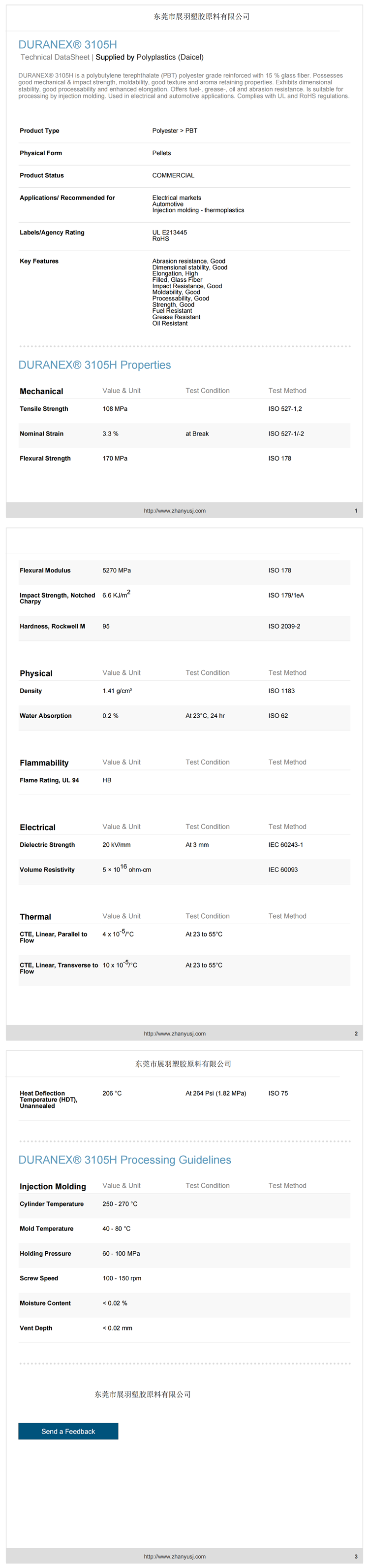Open the zhanyusj.com link in page 2 footer

[x=175, y=1034]
